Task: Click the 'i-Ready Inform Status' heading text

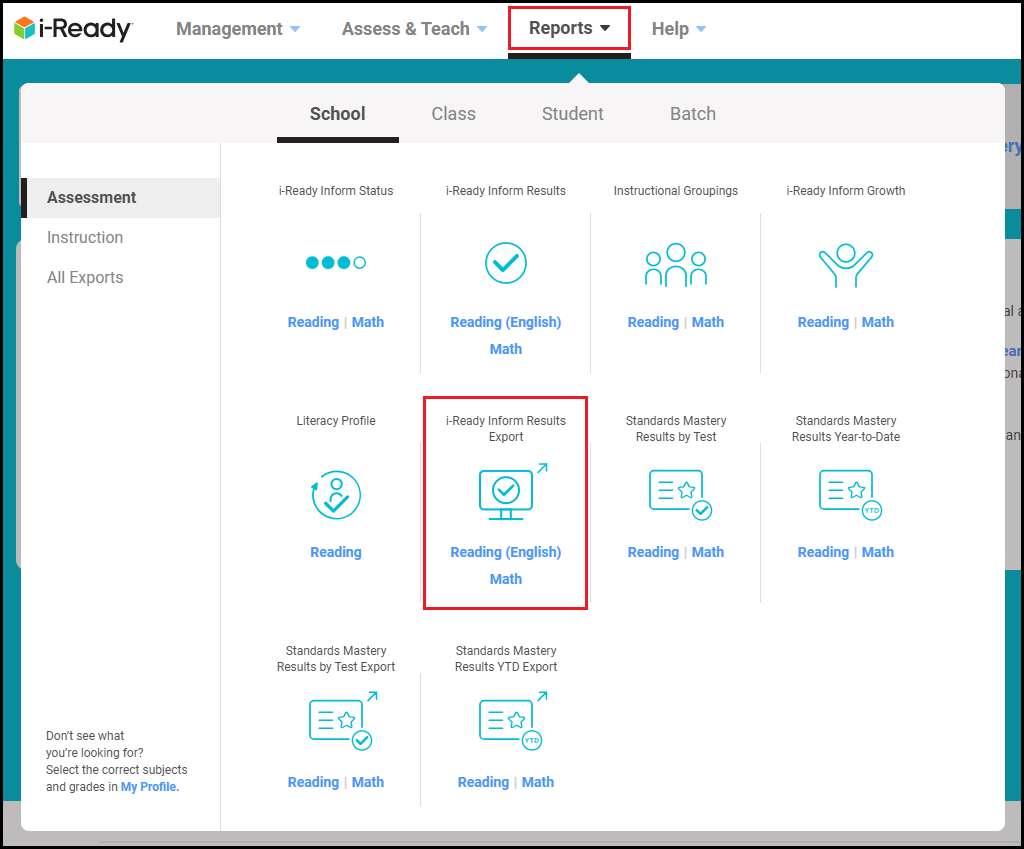Action: [x=336, y=191]
